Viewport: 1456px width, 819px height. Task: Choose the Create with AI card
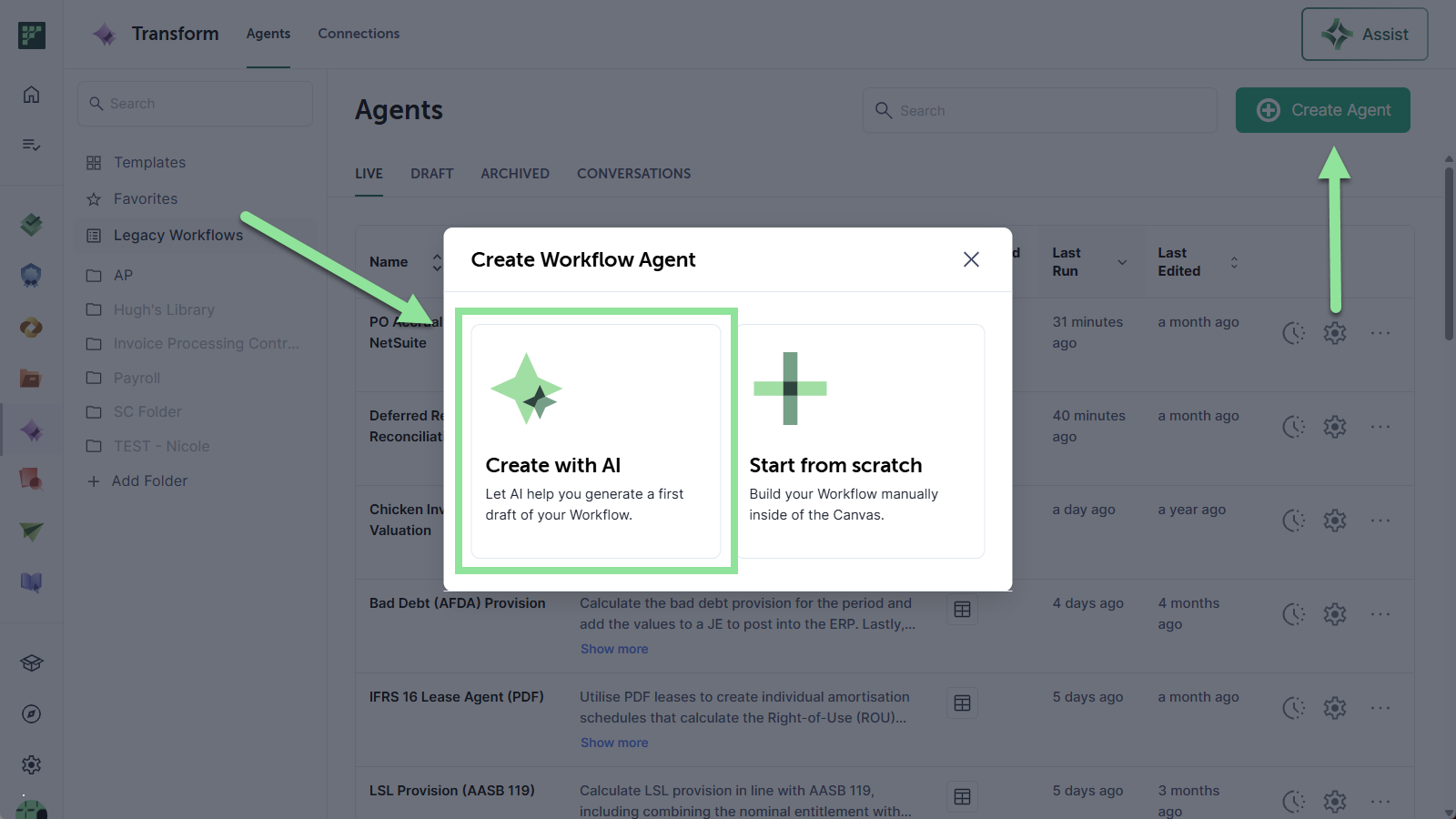(596, 441)
